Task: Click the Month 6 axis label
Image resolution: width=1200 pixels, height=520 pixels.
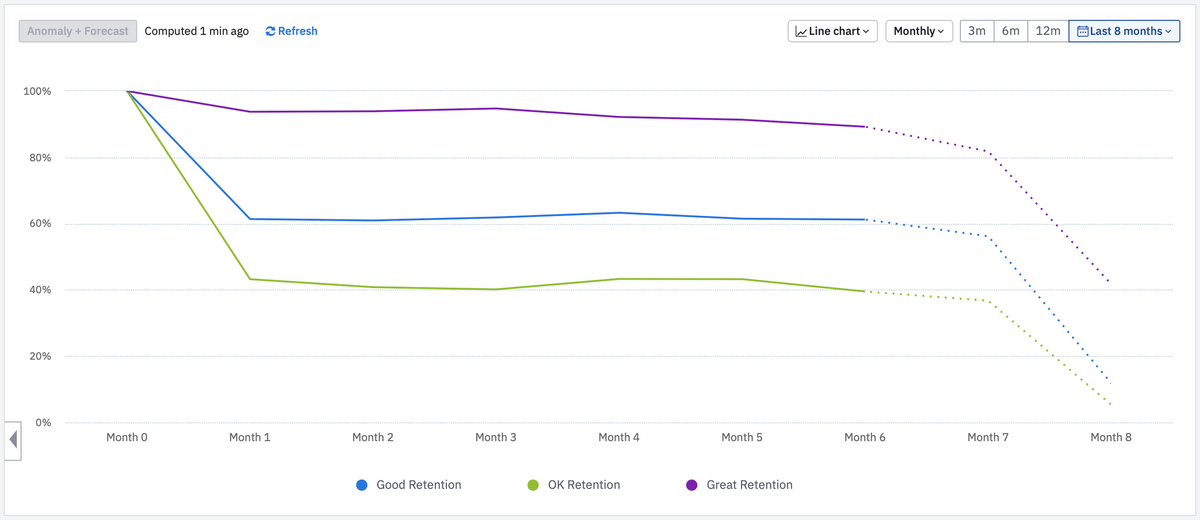Action: click(865, 437)
